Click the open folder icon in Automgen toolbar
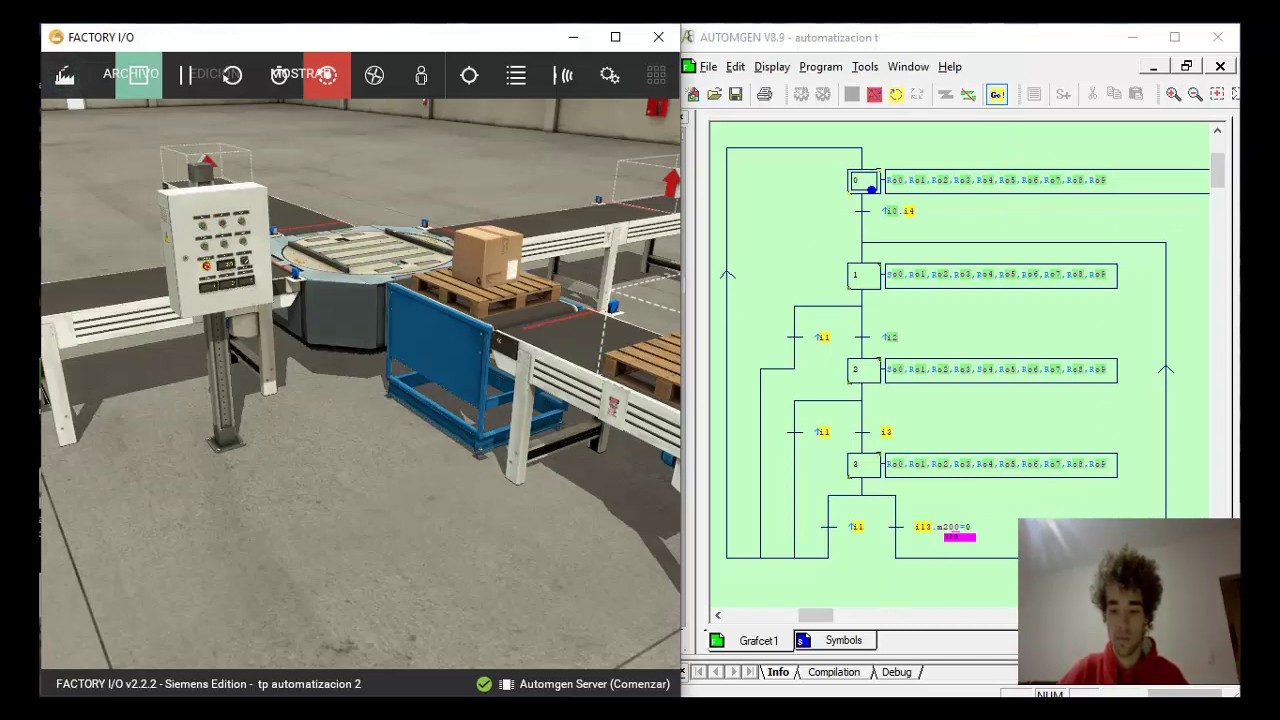Viewport: 1280px width, 720px height. pyautogui.click(x=714, y=94)
